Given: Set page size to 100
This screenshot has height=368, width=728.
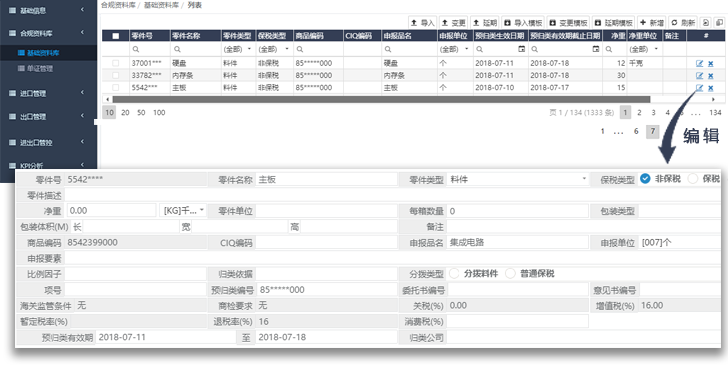Looking at the screenshot, I should click(x=159, y=112).
